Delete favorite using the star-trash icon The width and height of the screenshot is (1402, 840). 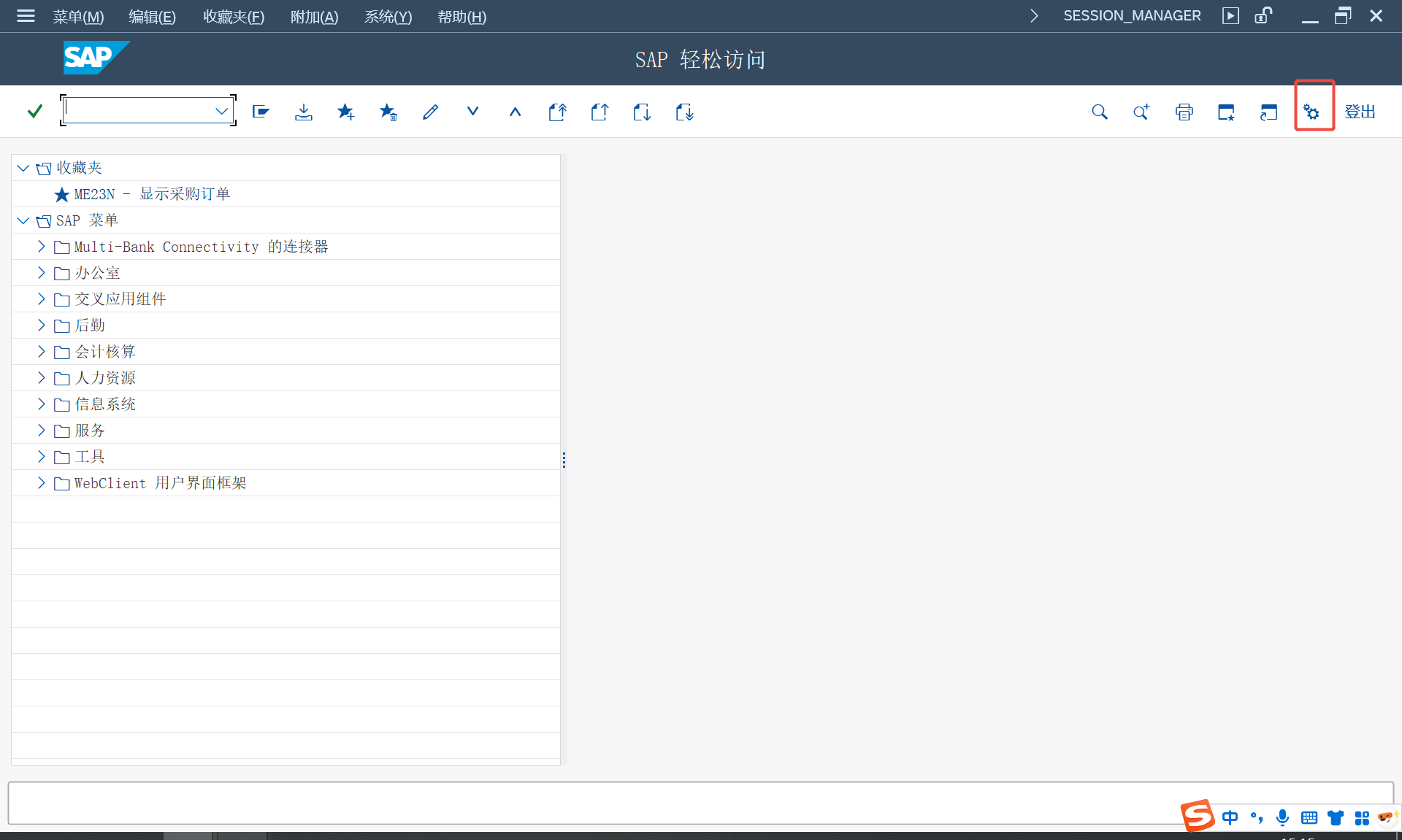(x=388, y=112)
